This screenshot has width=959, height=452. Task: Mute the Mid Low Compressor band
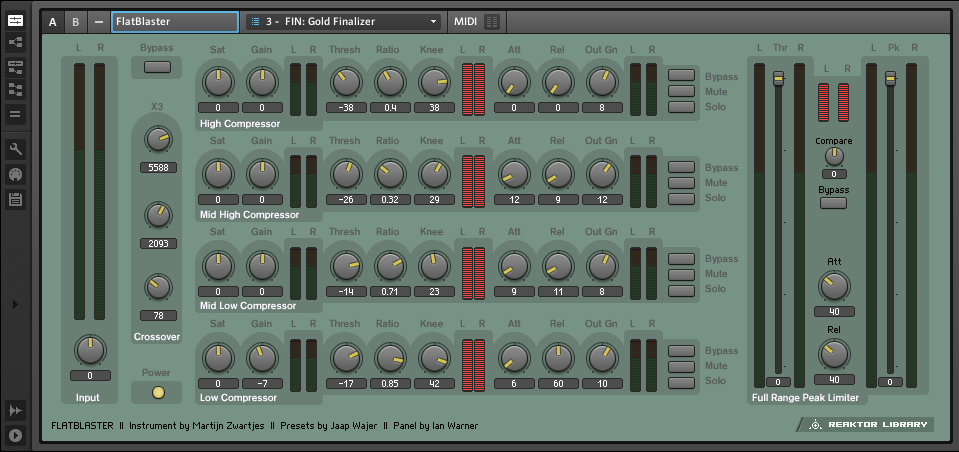(x=681, y=275)
